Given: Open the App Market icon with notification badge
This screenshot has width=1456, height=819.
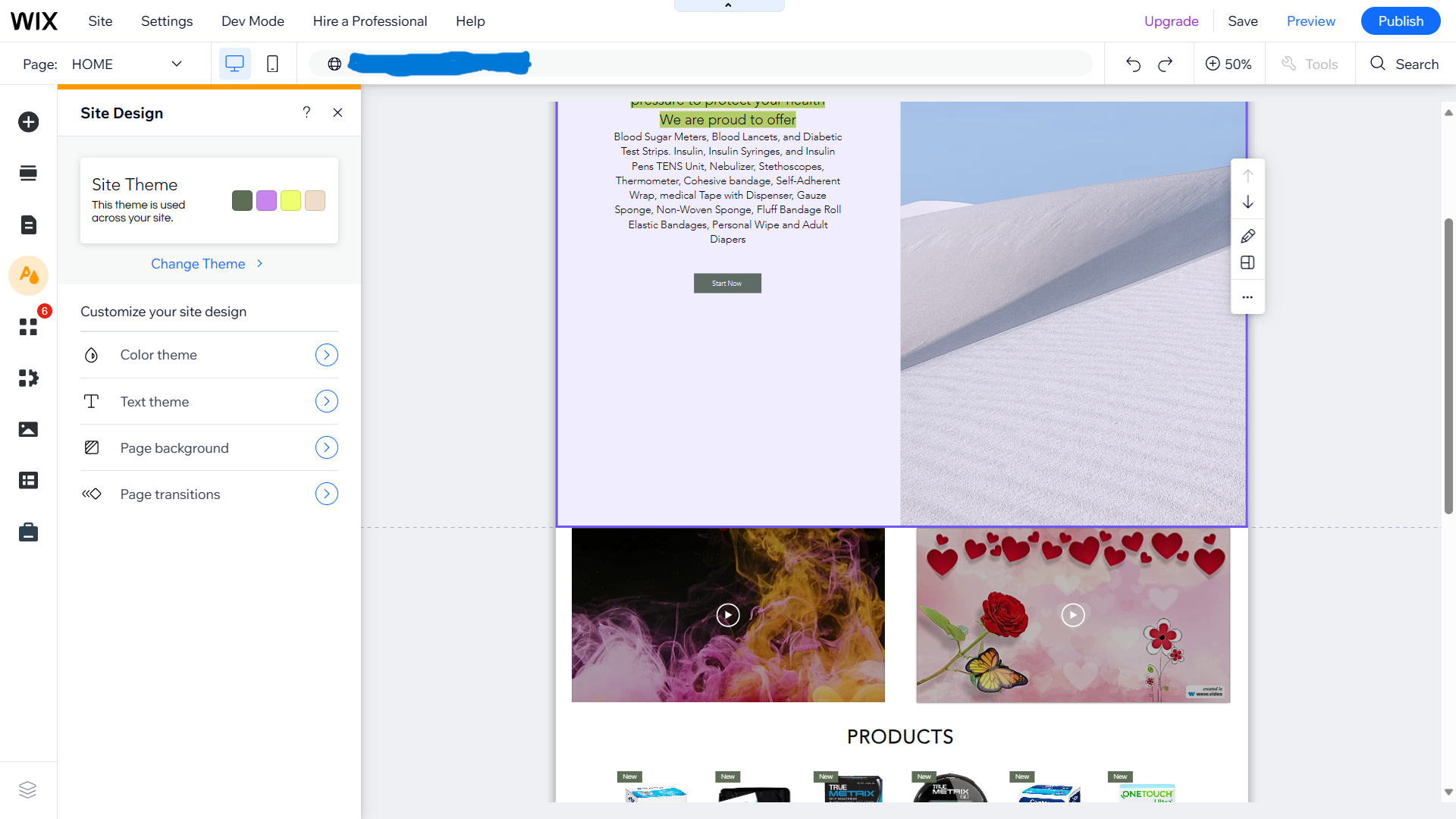Looking at the screenshot, I should pyautogui.click(x=28, y=327).
